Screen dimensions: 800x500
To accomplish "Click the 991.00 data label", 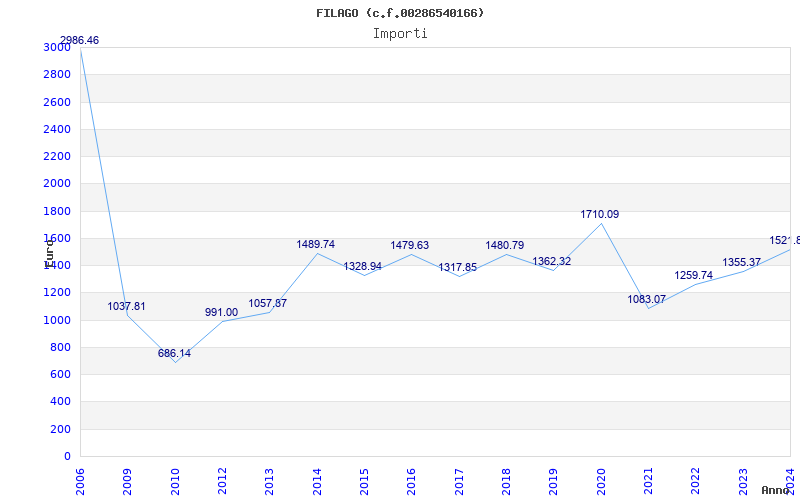I will [x=221, y=312].
